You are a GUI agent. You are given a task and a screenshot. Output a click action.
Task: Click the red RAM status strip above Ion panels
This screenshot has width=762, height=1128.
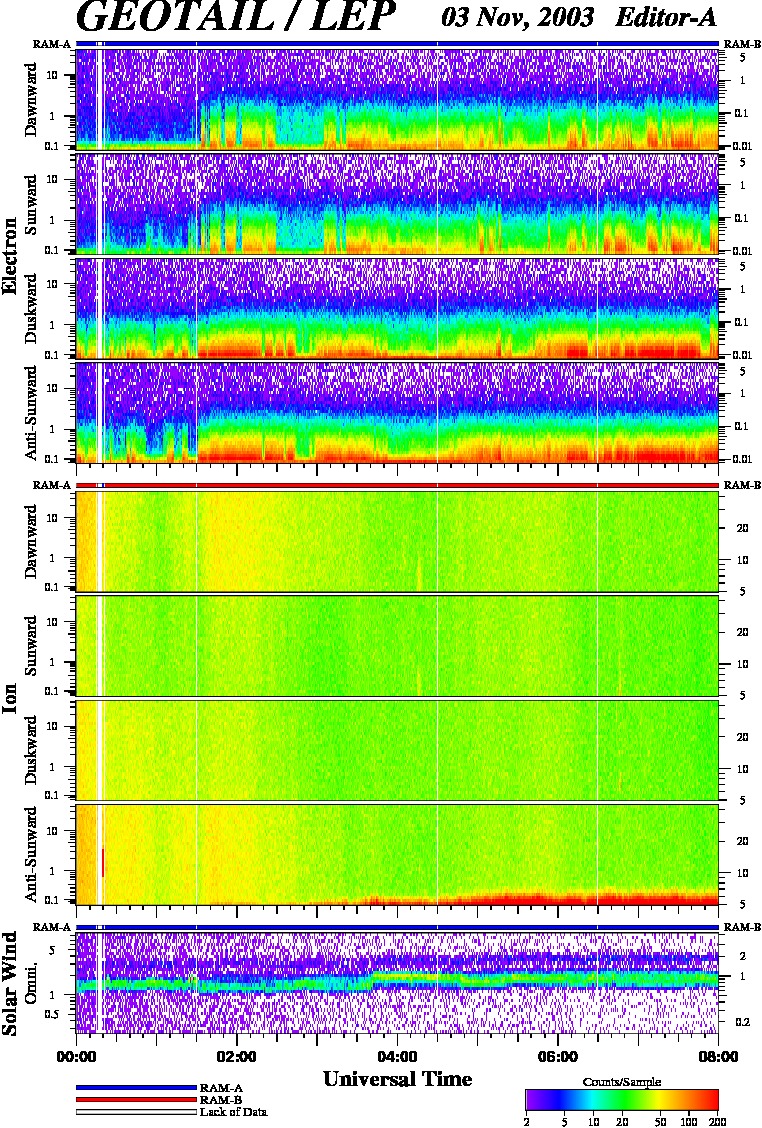397,486
